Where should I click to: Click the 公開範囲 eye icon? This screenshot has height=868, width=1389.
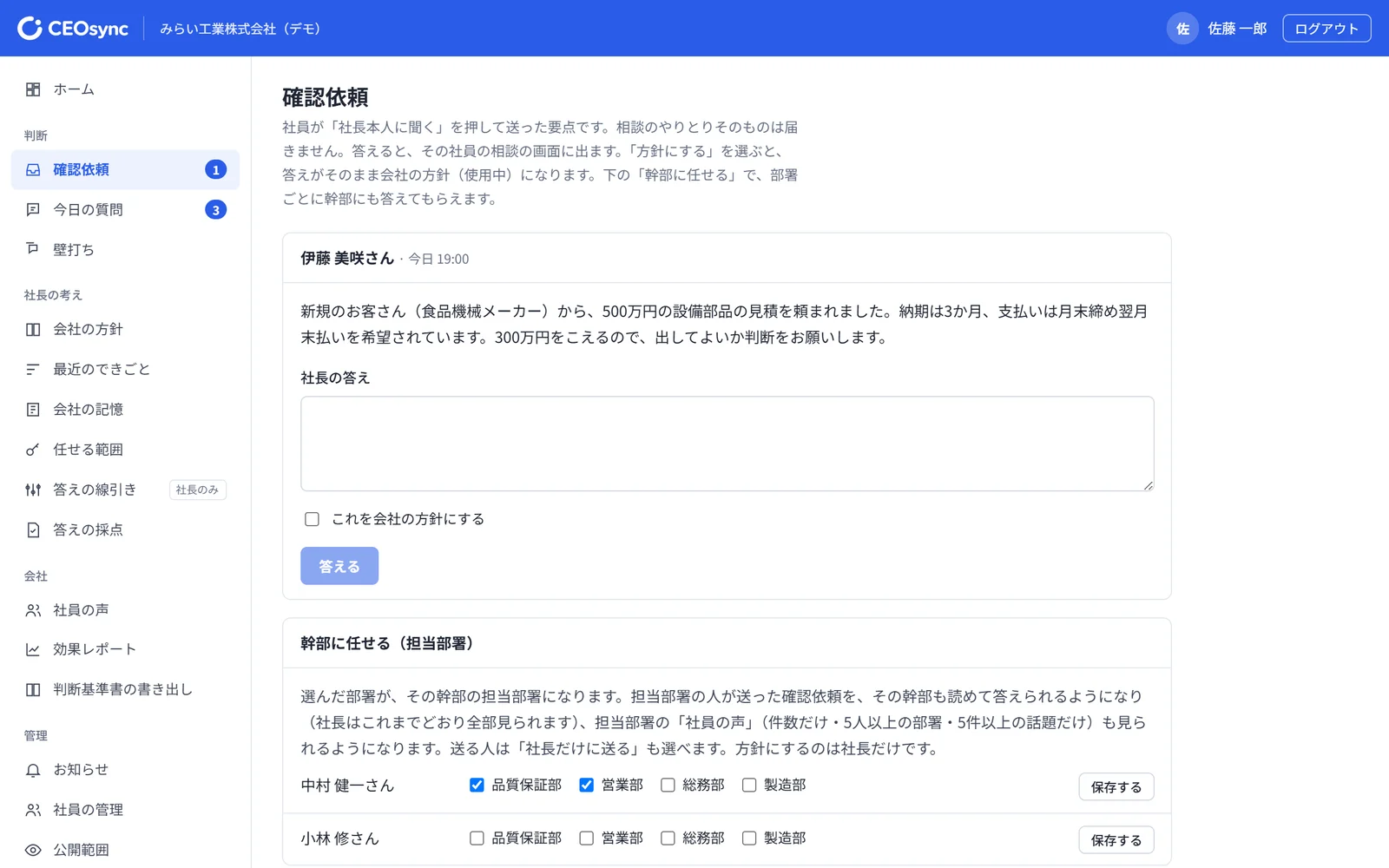(33, 850)
